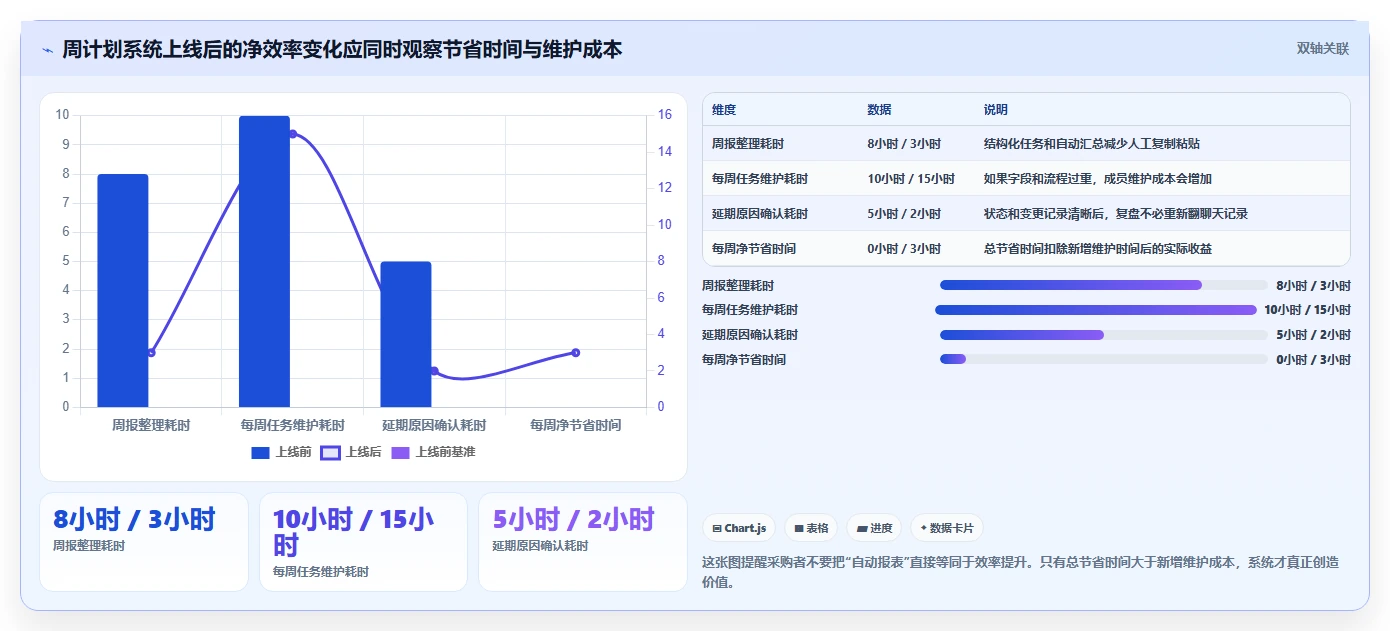
Task: Click the 5小时 / 2小时 value beside progress bar
Action: pyautogui.click(x=1313, y=335)
